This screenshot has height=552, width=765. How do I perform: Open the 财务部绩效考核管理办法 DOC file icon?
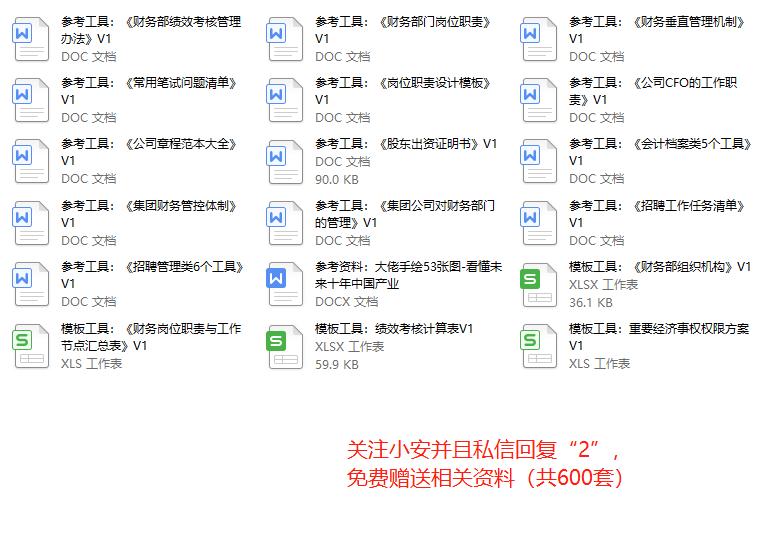pos(31,39)
